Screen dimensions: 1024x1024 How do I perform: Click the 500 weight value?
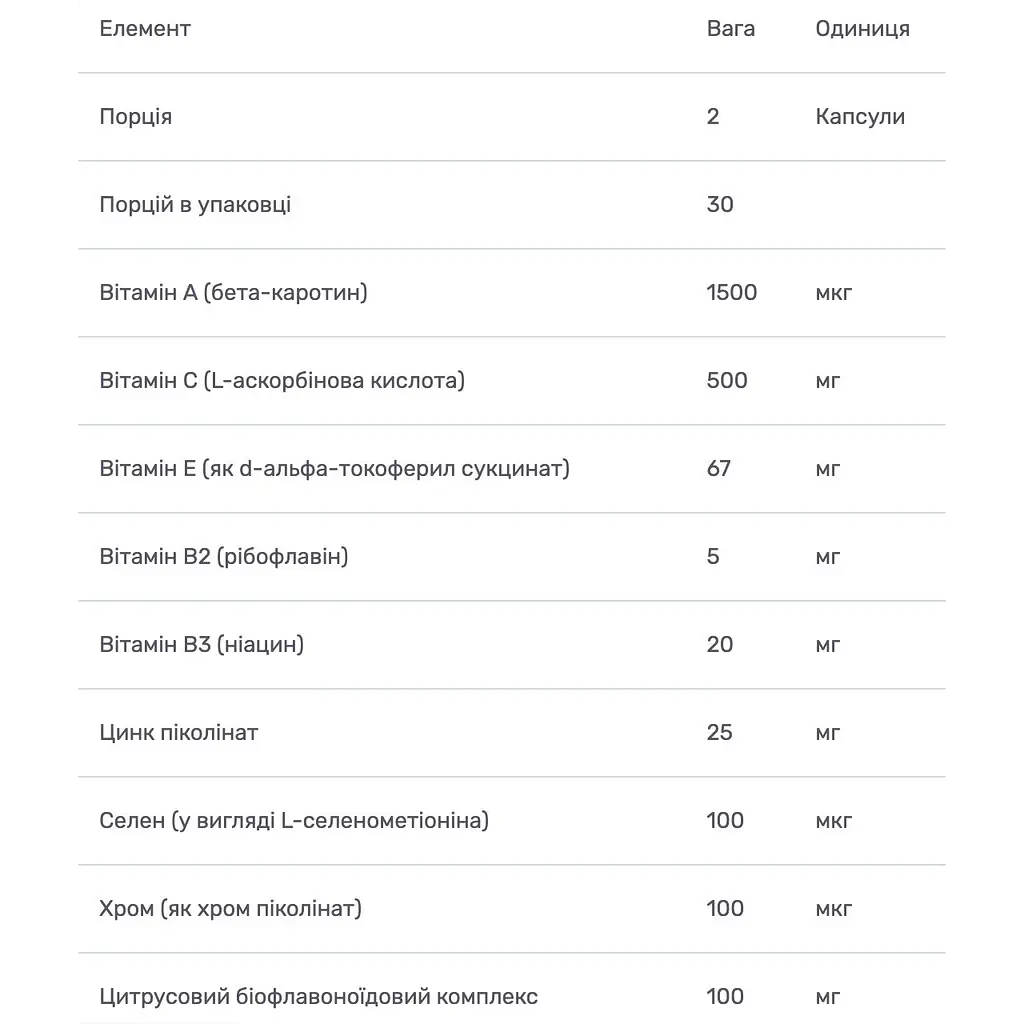(x=727, y=381)
